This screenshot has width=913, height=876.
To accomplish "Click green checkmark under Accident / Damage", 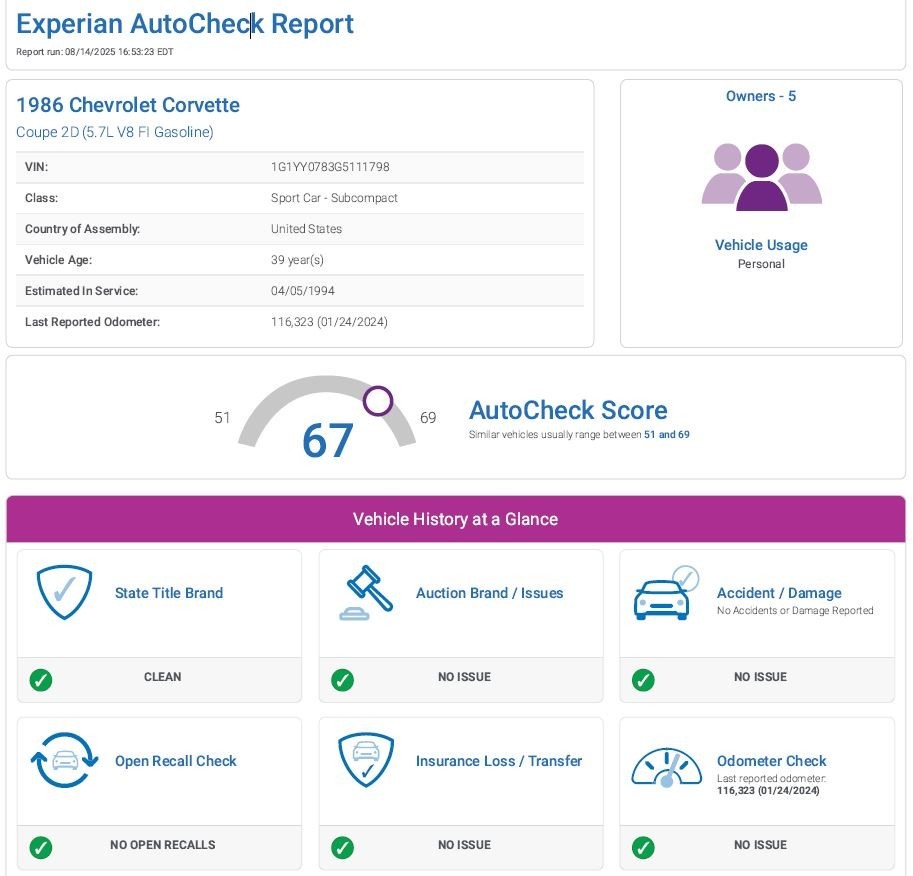I will click(x=643, y=680).
